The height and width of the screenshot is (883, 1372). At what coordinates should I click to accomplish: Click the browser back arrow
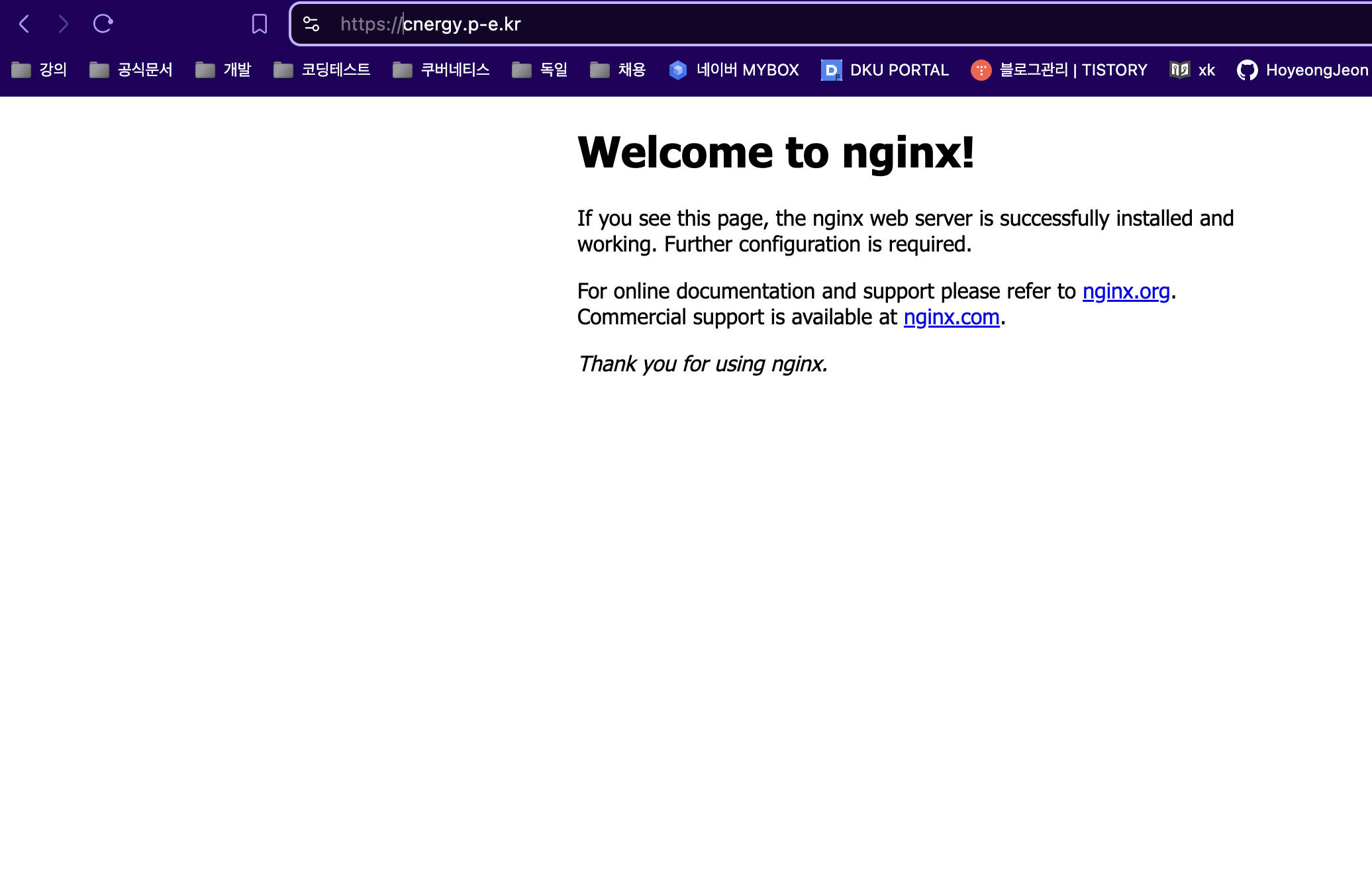click(x=24, y=24)
